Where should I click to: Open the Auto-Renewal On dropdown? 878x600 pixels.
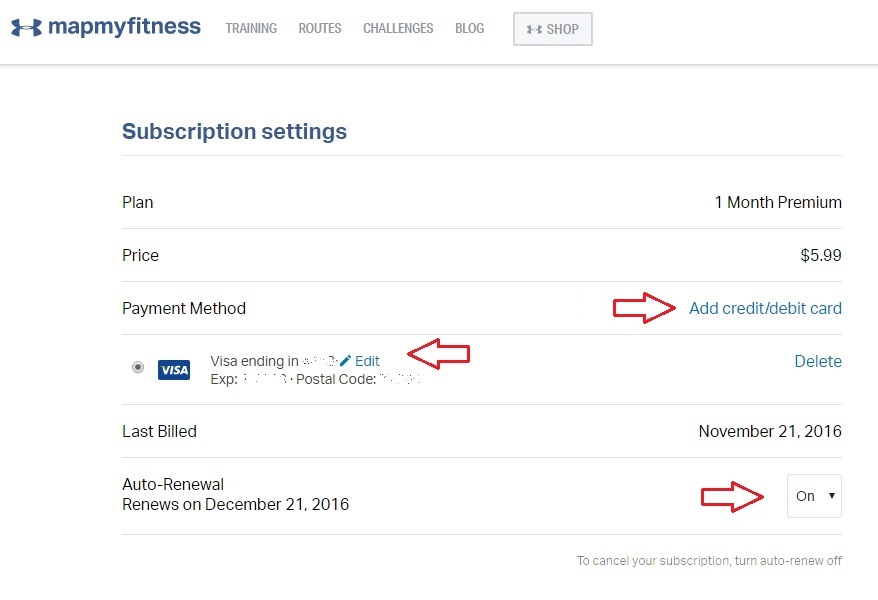click(814, 496)
